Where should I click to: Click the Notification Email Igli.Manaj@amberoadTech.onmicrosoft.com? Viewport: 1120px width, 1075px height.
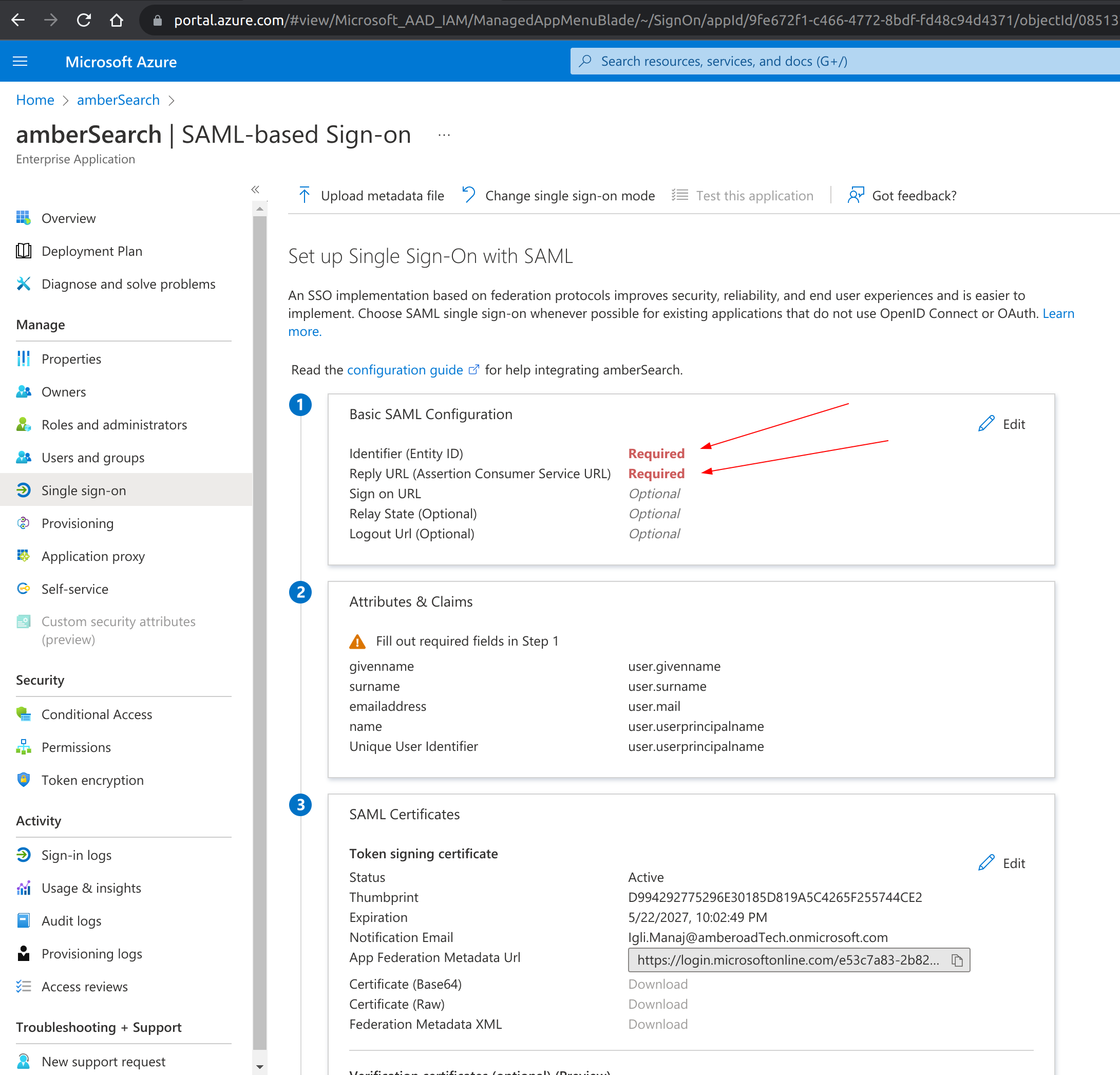point(758,937)
